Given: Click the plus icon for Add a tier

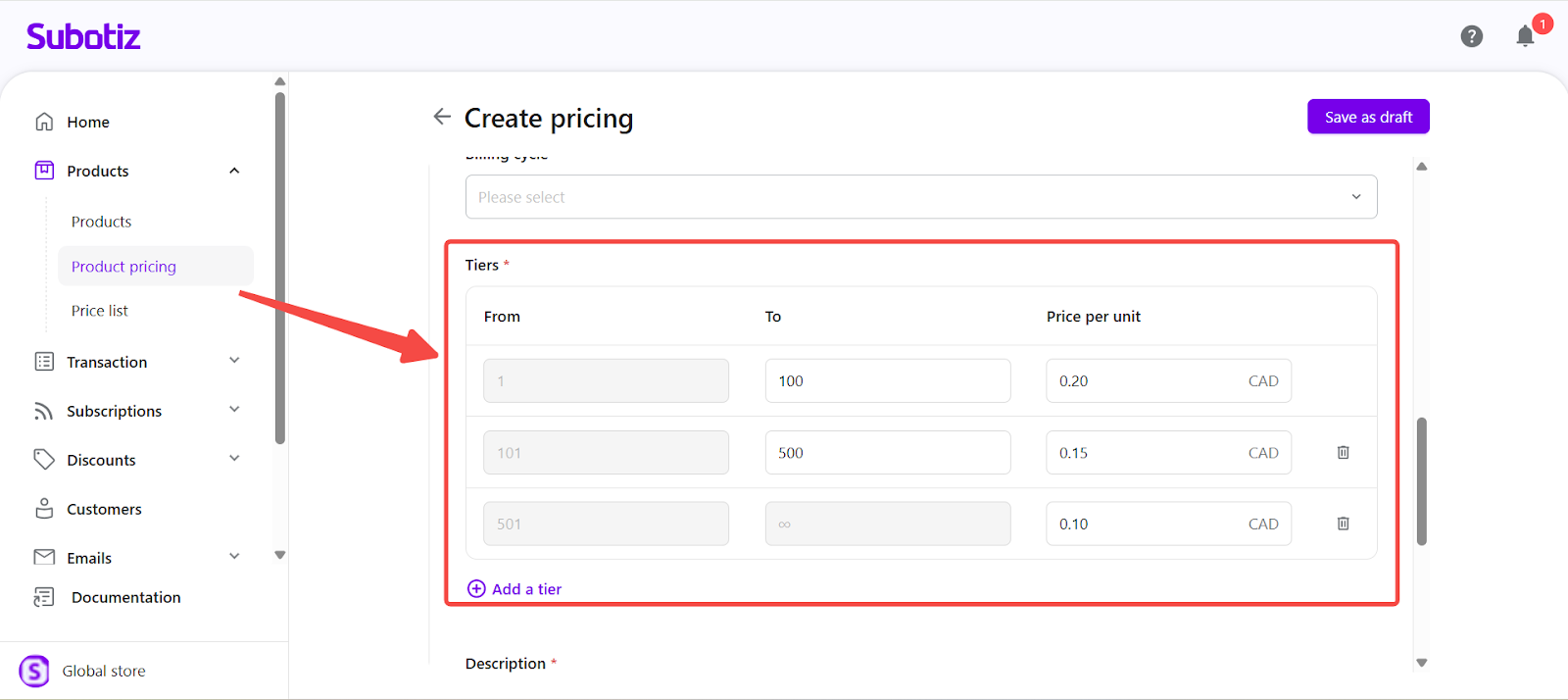Looking at the screenshot, I should click(476, 588).
